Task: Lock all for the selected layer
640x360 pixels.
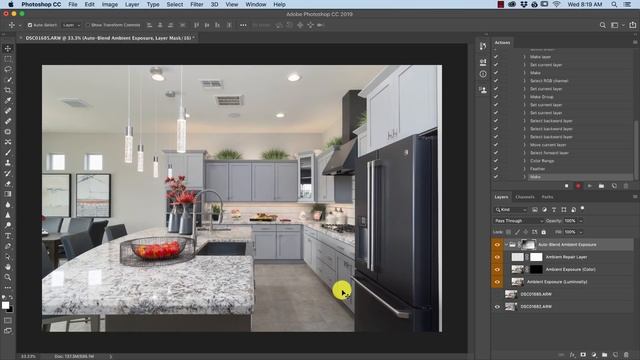Action: coord(544,232)
